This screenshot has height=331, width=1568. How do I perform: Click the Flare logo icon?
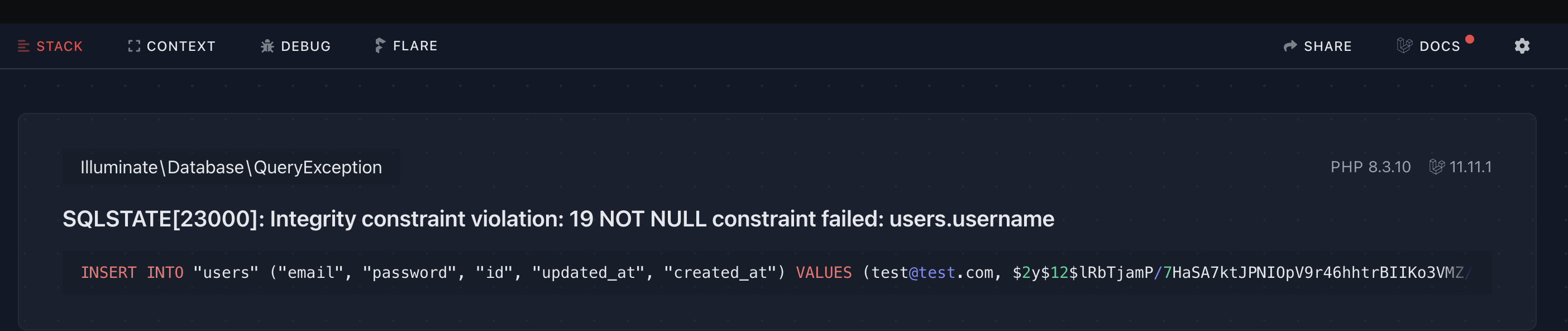pyautogui.click(x=380, y=46)
